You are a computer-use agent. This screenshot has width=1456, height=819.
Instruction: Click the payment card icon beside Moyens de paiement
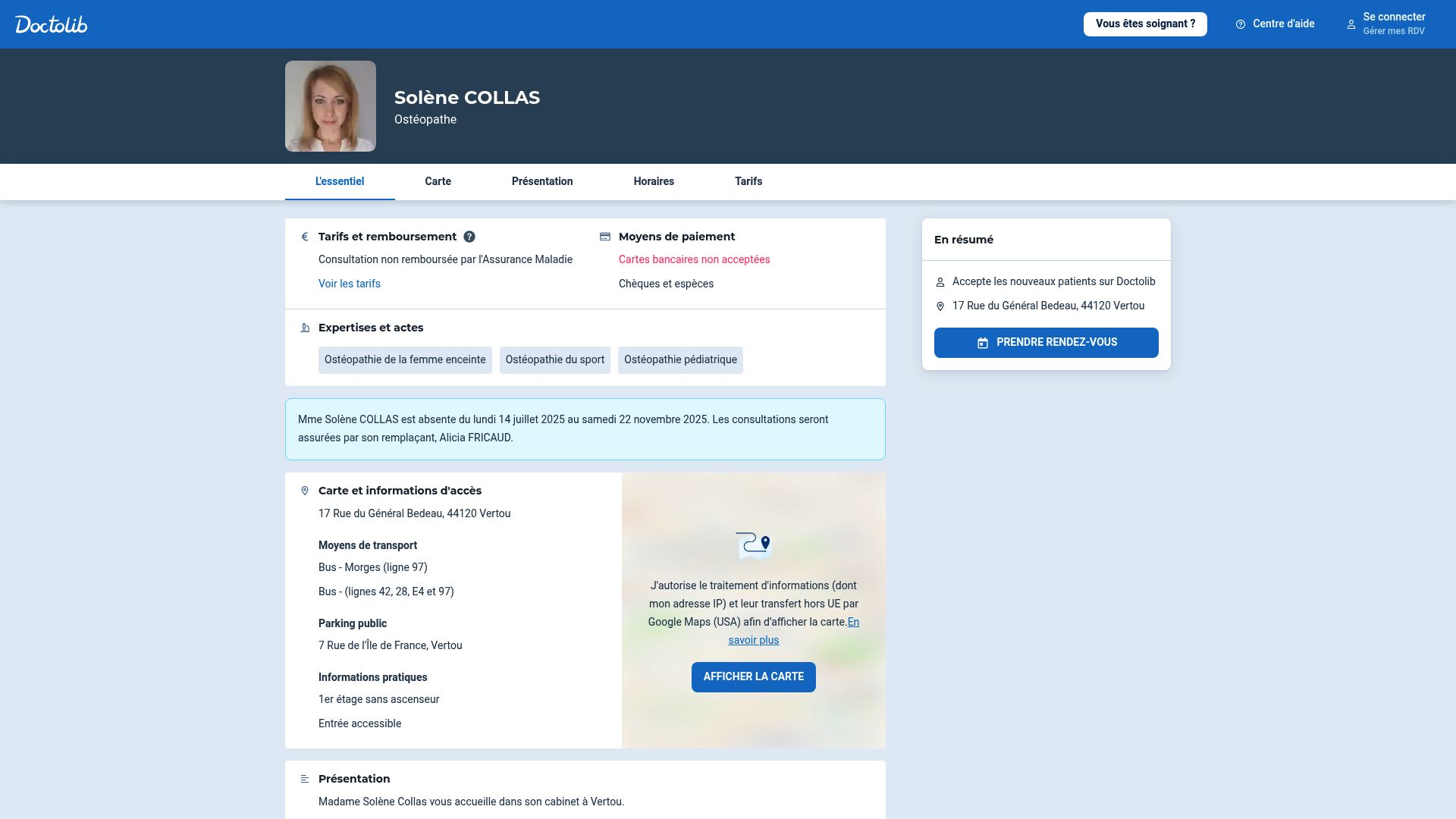tap(604, 236)
